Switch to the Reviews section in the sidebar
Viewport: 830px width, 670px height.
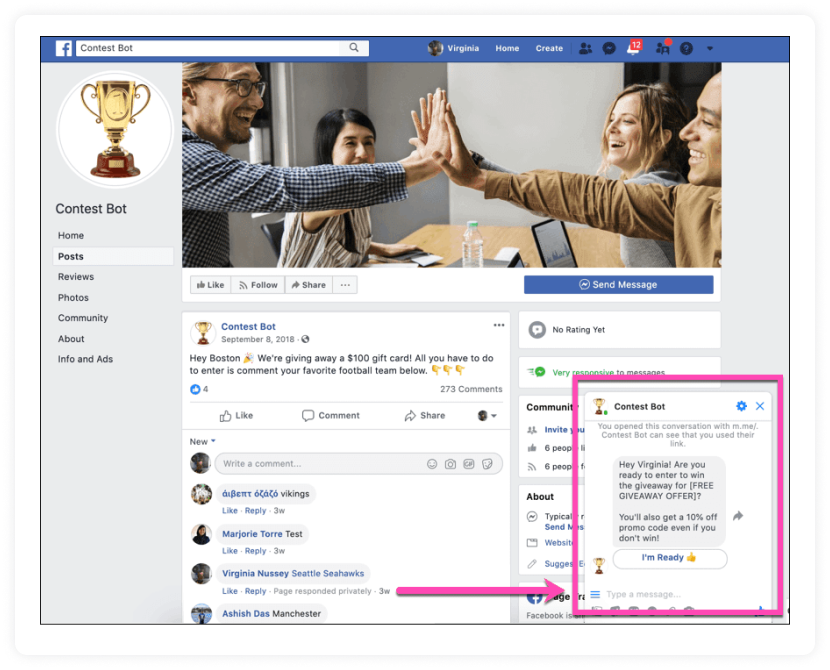tap(74, 276)
